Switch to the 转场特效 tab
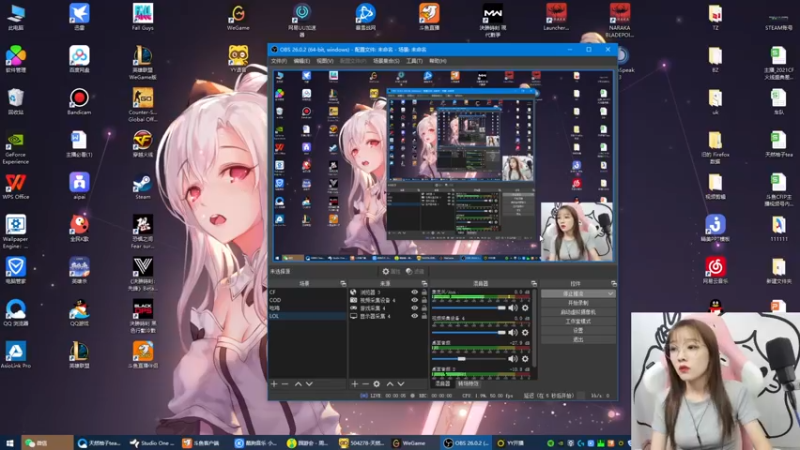The height and width of the screenshot is (450, 800). tap(468, 384)
